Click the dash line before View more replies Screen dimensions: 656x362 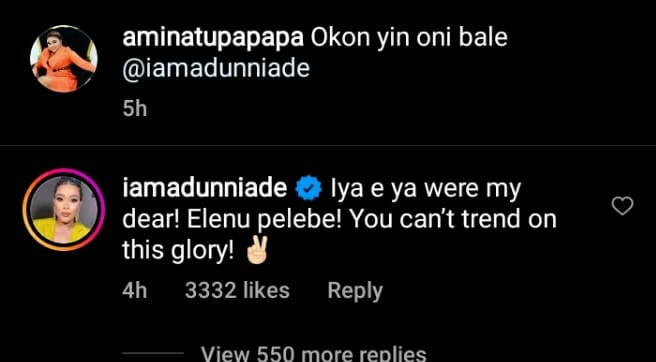(x=154, y=354)
